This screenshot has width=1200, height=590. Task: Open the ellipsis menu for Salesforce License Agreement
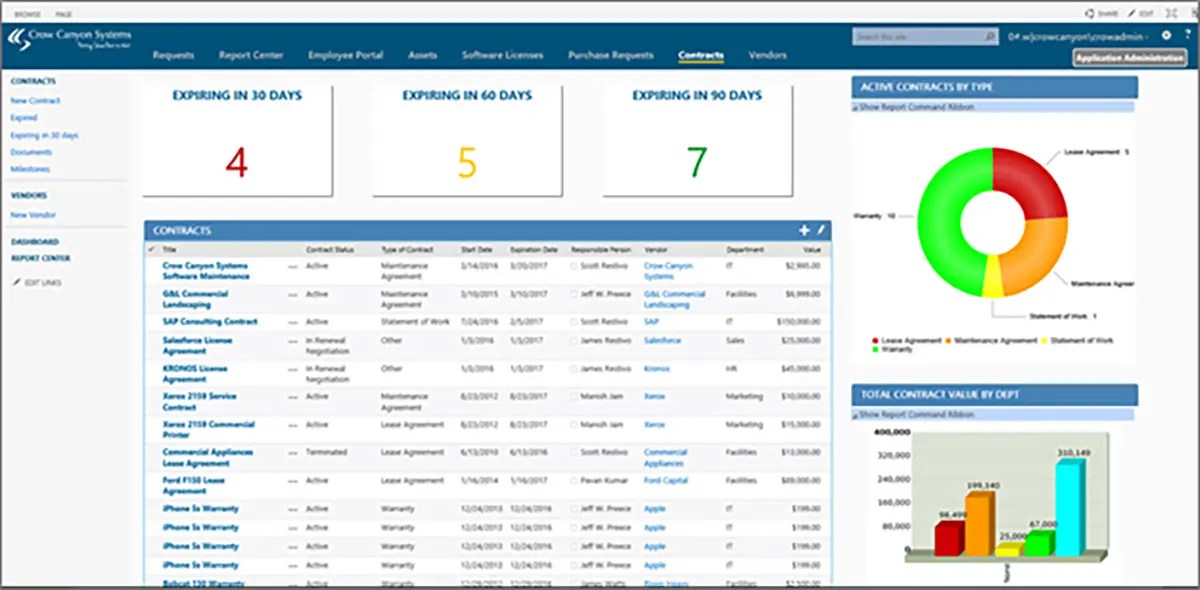pos(293,341)
